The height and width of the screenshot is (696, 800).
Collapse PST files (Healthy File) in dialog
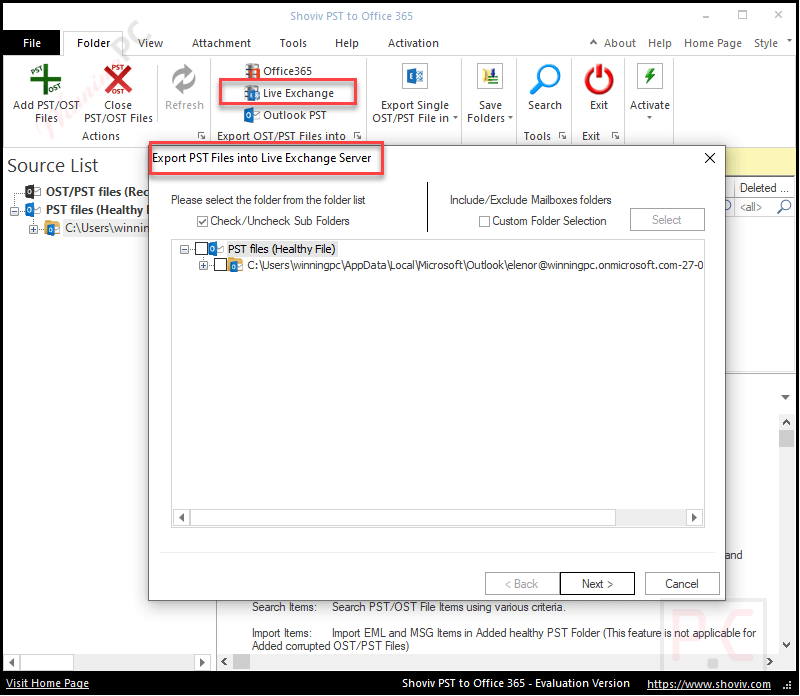[184, 250]
